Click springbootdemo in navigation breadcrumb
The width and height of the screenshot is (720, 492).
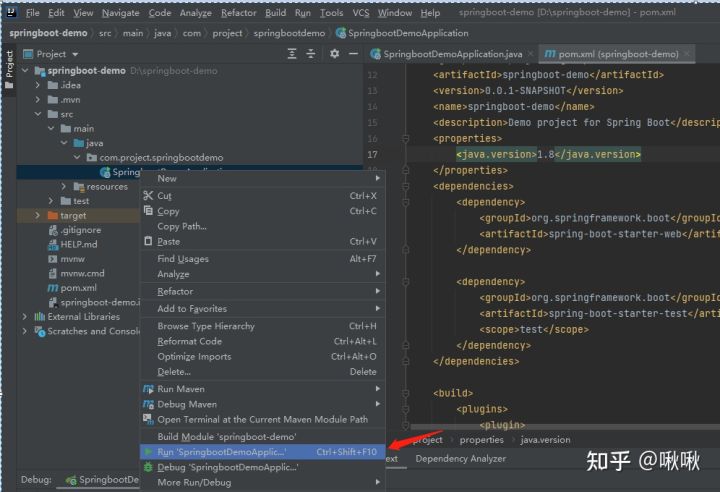pyautogui.click(x=289, y=33)
